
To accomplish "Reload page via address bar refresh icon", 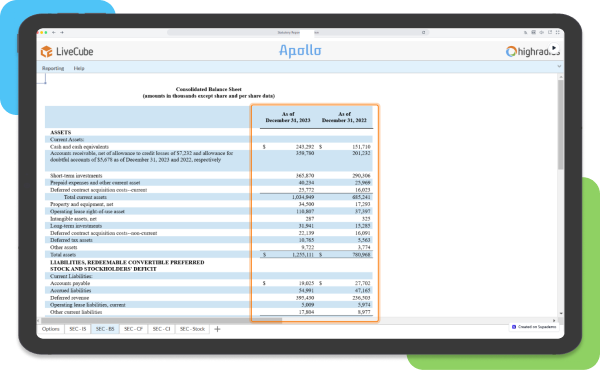I will coord(424,33).
